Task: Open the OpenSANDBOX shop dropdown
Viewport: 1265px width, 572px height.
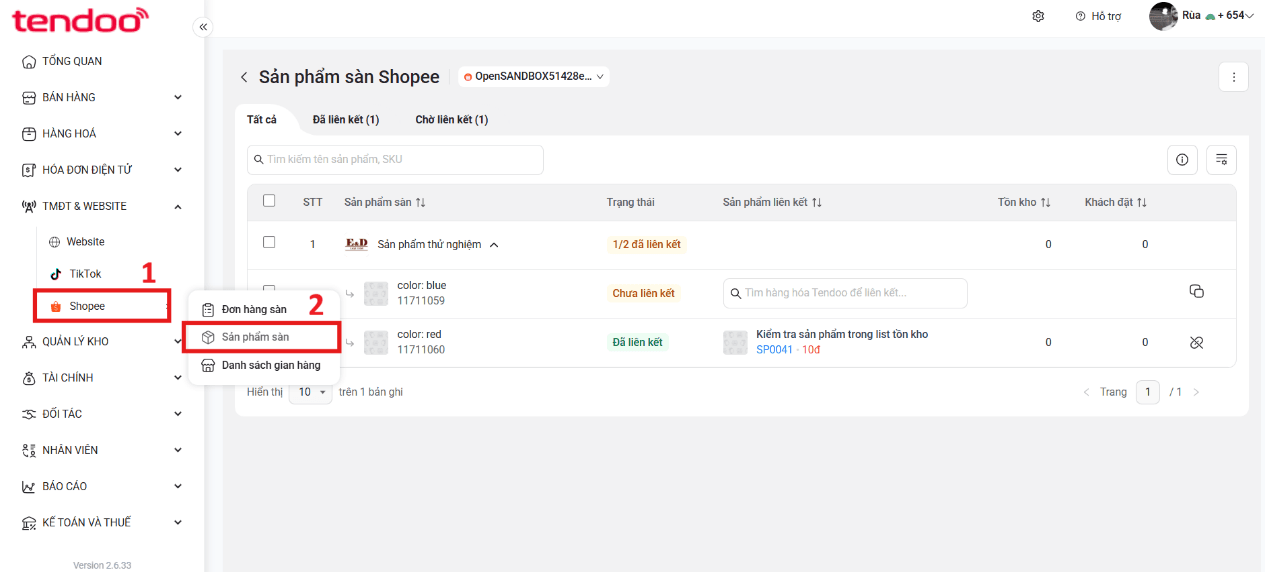Action: pos(534,76)
